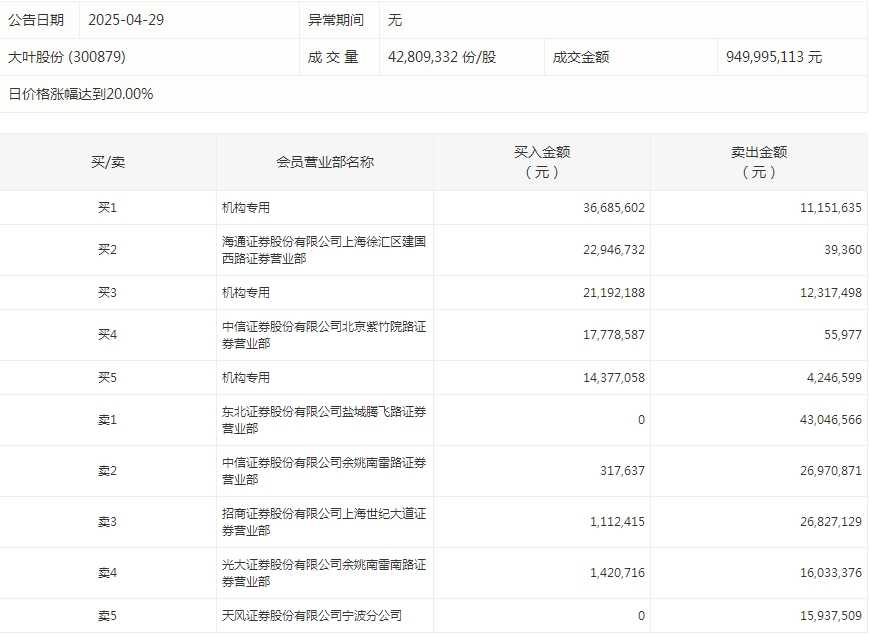The image size is (869, 634).
Task: Open the 中信证券 北京紫竹院路 branch entry
Action: click(x=324, y=335)
